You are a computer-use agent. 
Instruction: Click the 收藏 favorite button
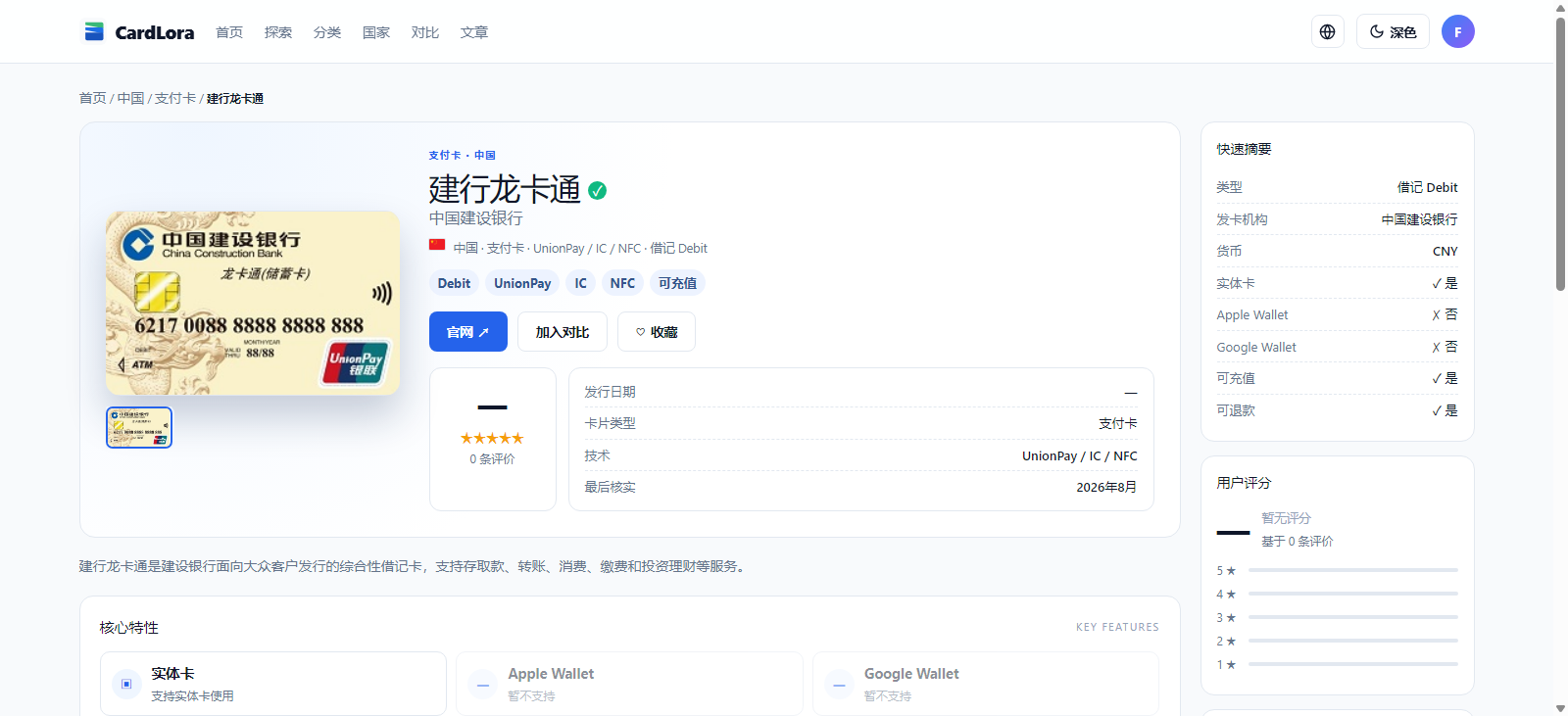pyautogui.click(x=657, y=332)
